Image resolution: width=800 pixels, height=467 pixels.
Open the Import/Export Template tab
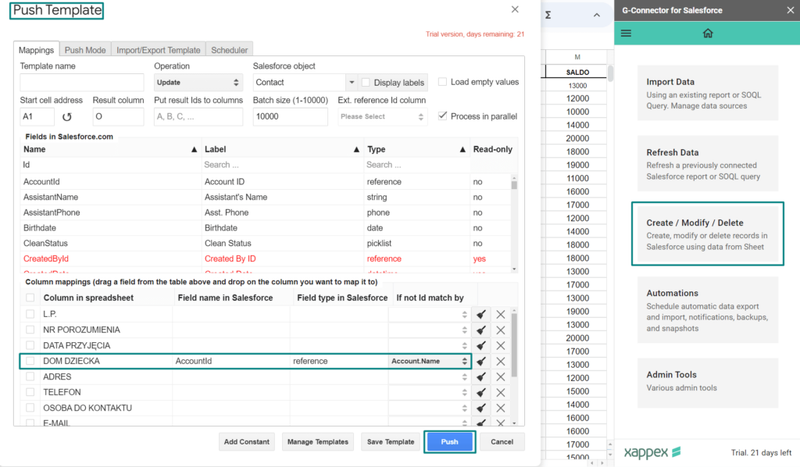pyautogui.click(x=158, y=50)
